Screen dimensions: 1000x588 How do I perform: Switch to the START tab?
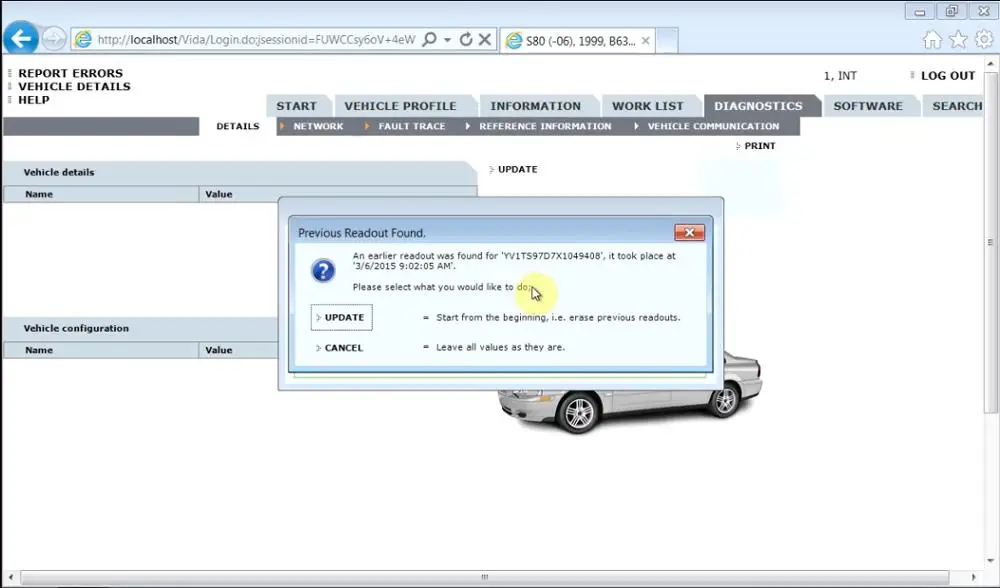pyautogui.click(x=296, y=106)
